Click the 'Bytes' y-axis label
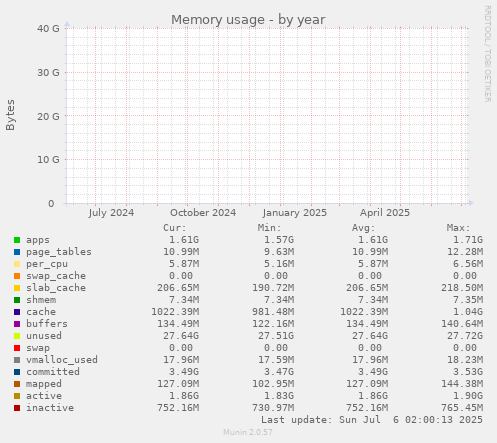Screen dimensions: 497x443 (10, 115)
